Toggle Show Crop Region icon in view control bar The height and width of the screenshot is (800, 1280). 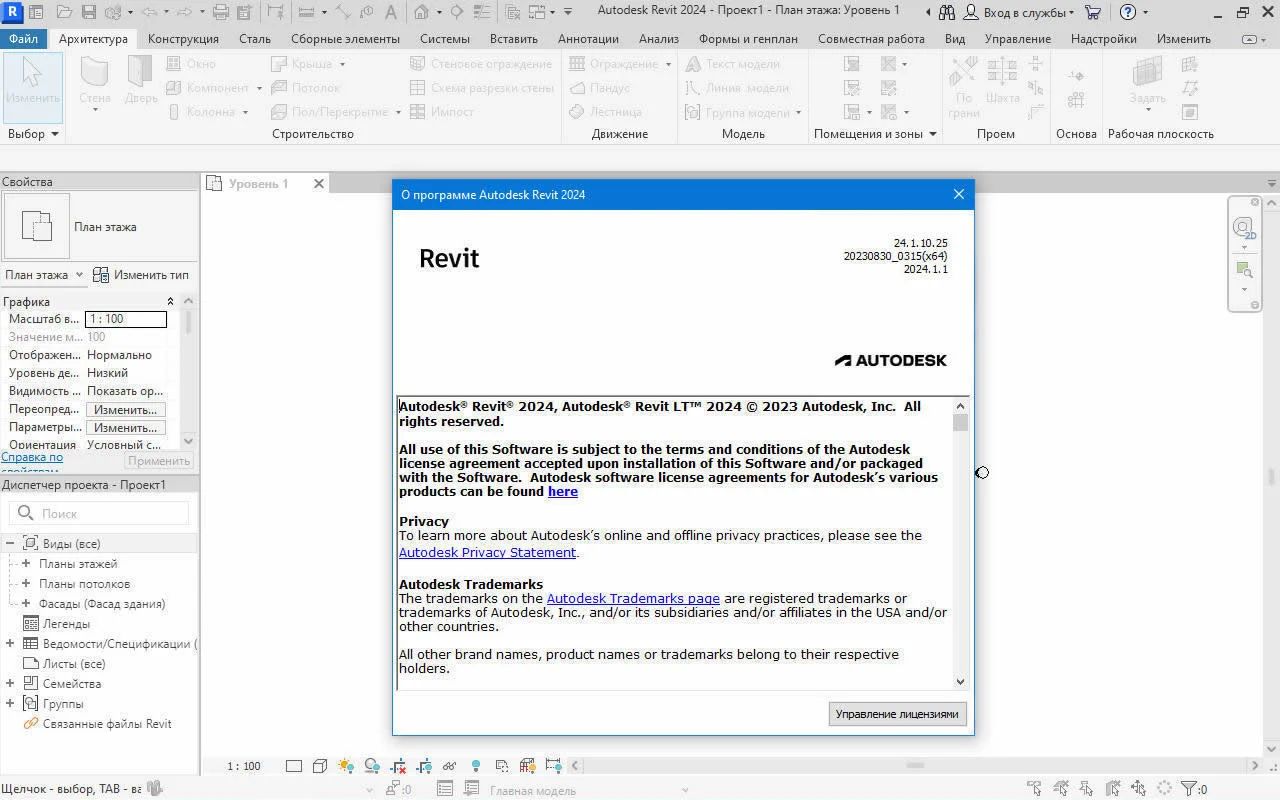point(424,766)
